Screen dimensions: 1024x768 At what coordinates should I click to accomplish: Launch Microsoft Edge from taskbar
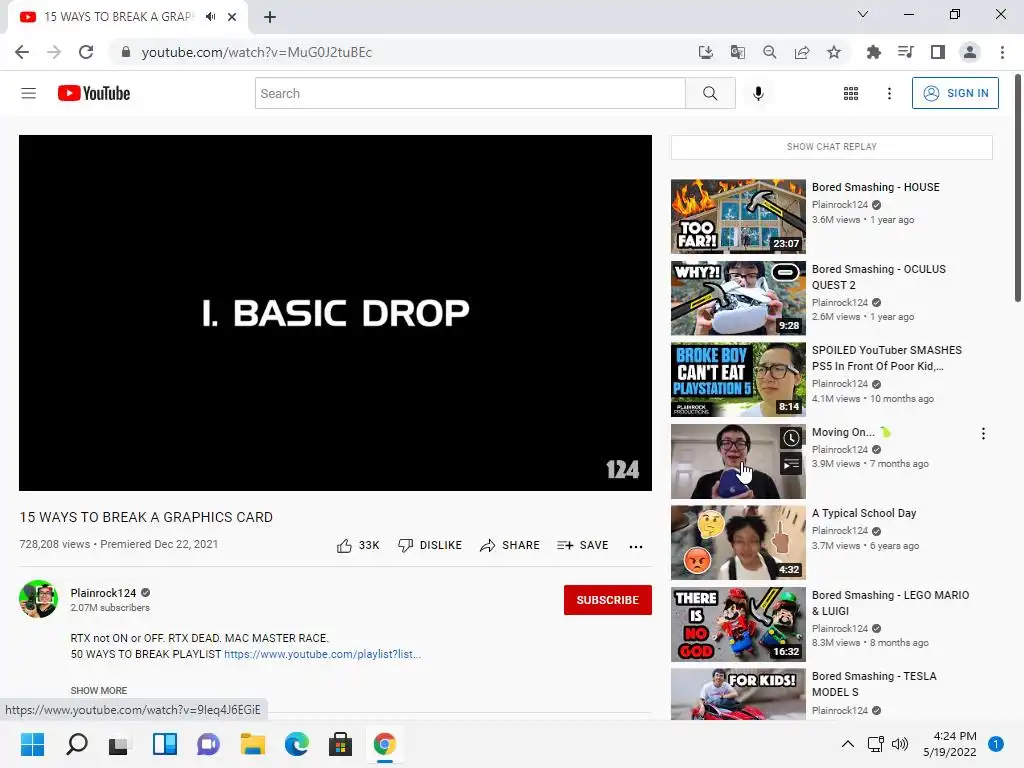click(296, 744)
